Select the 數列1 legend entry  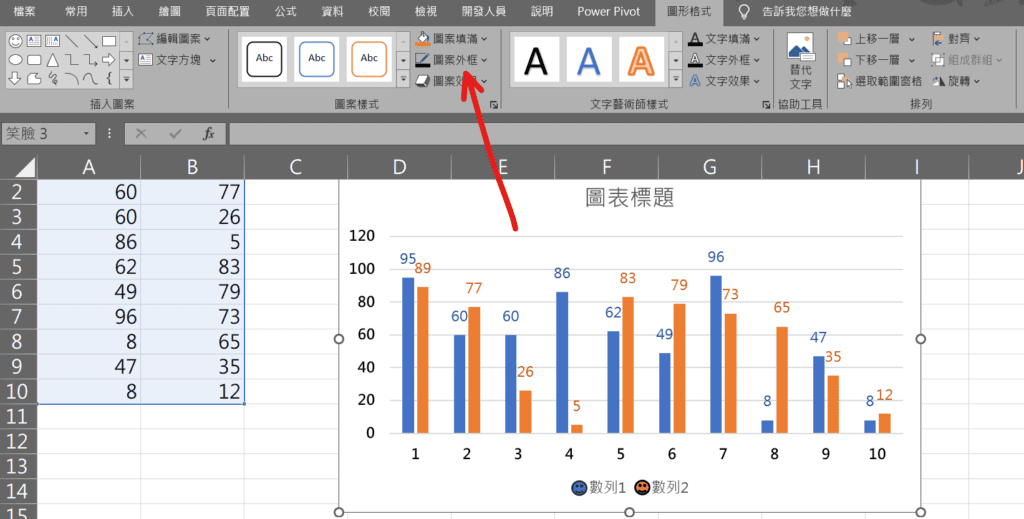click(x=598, y=488)
